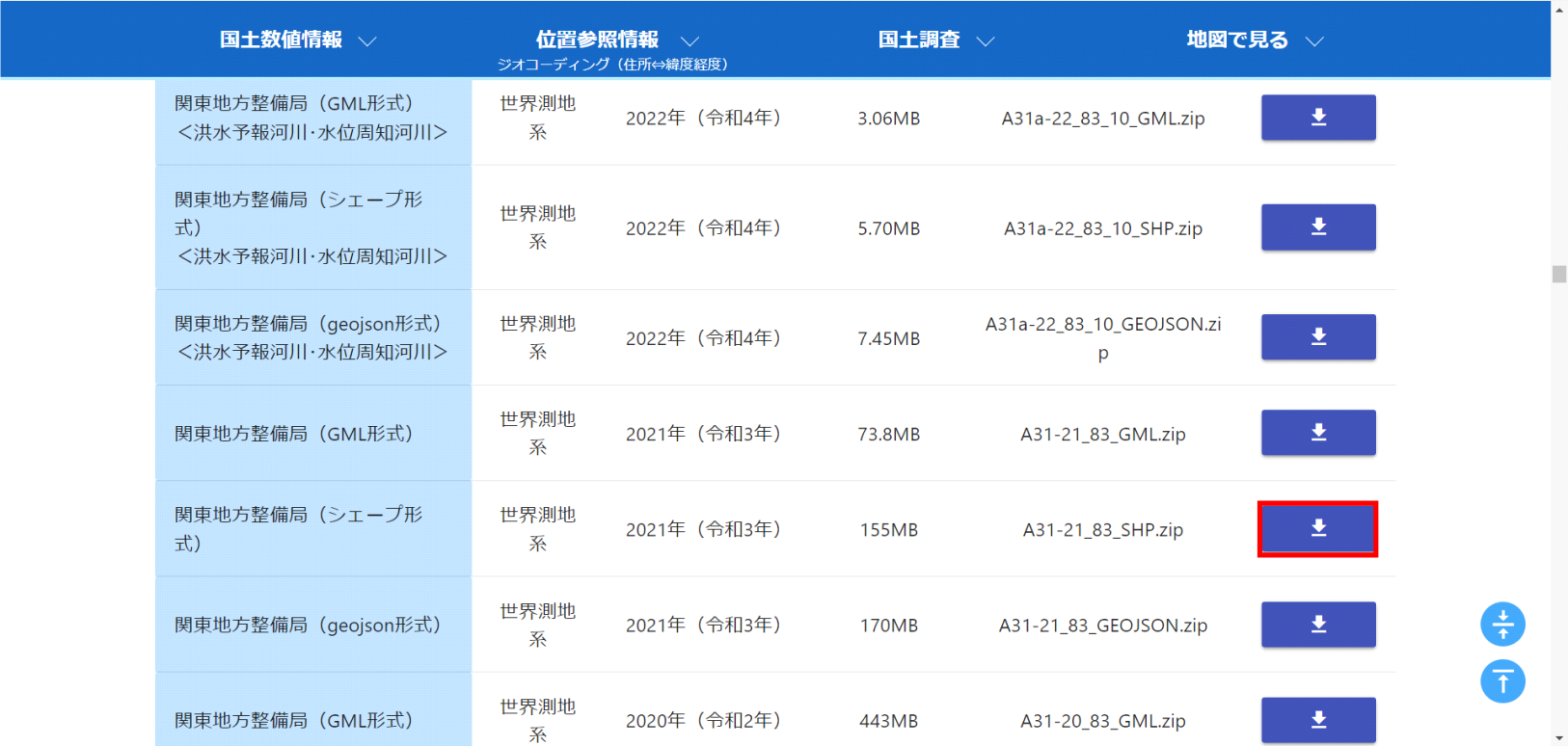Viewport: 1568px width, 746px height.
Task: Download A31-21_83_GEOJSON.zip file
Action: 1317,625
